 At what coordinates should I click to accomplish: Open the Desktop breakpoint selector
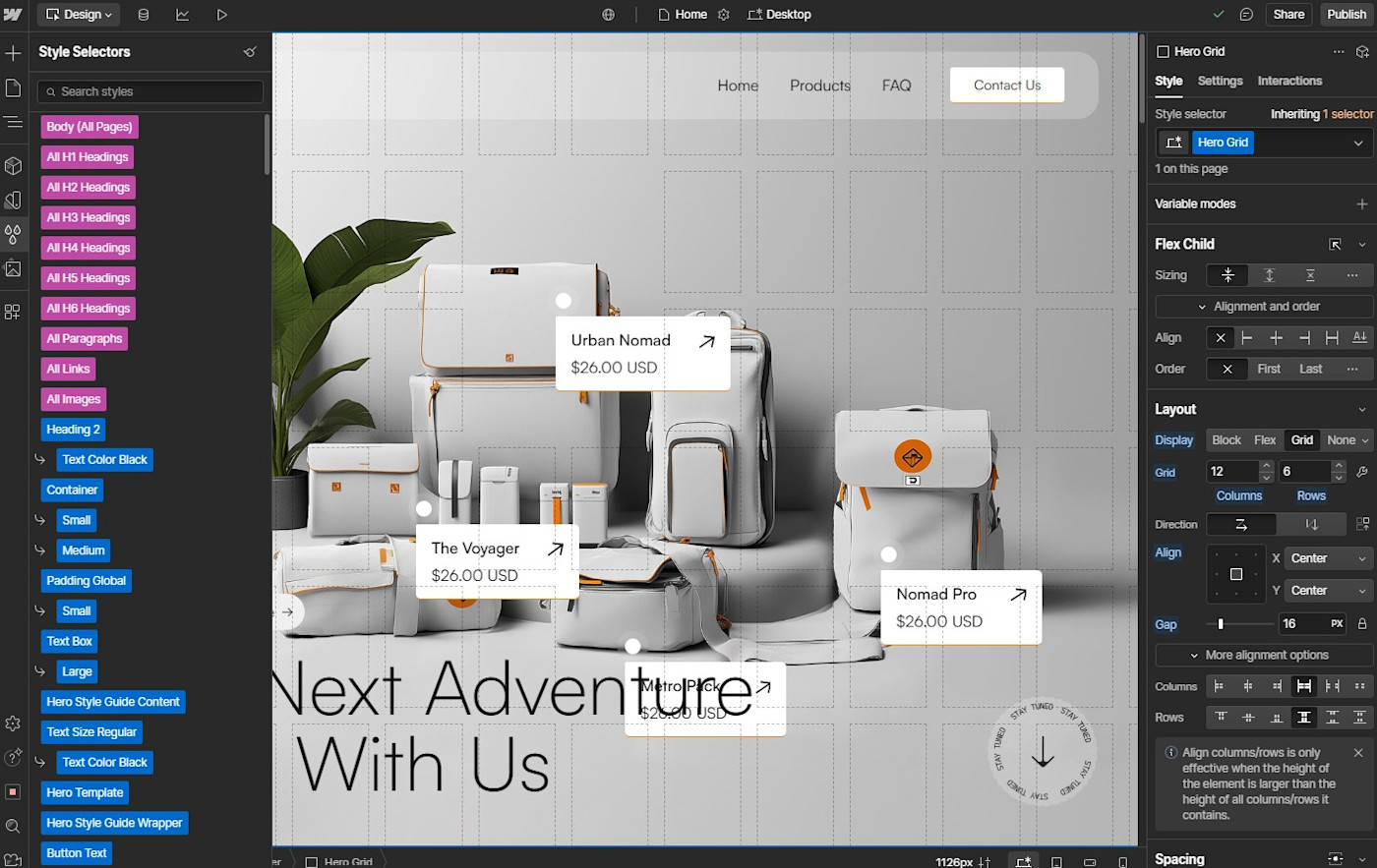point(779,15)
